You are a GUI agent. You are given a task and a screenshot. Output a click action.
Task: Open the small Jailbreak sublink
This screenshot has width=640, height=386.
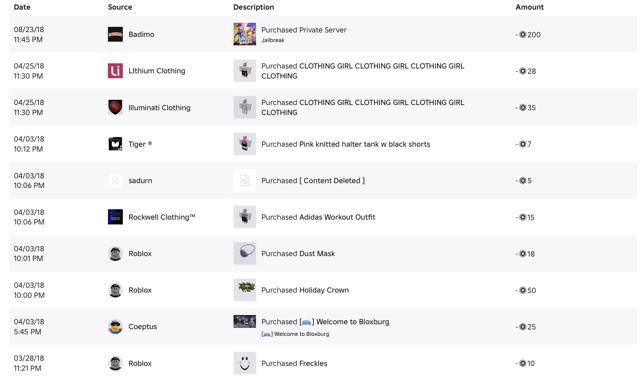[x=273, y=40]
